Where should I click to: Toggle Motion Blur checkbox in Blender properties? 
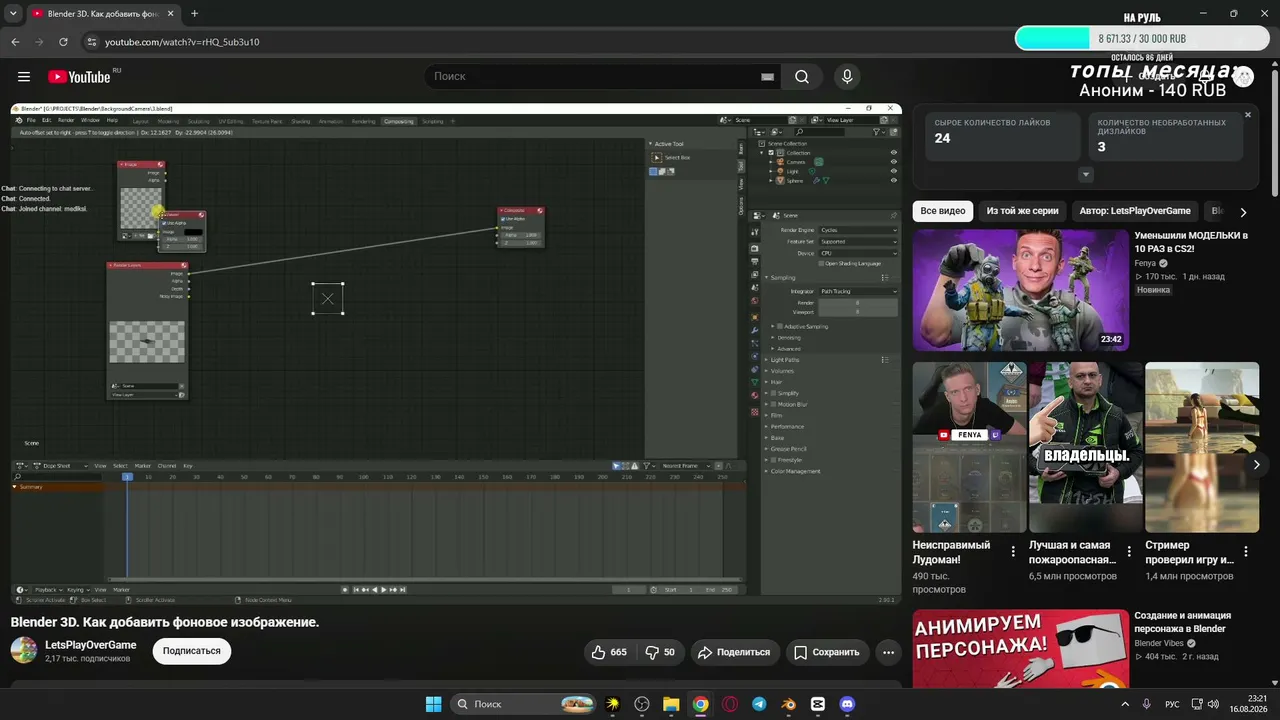[x=774, y=404]
